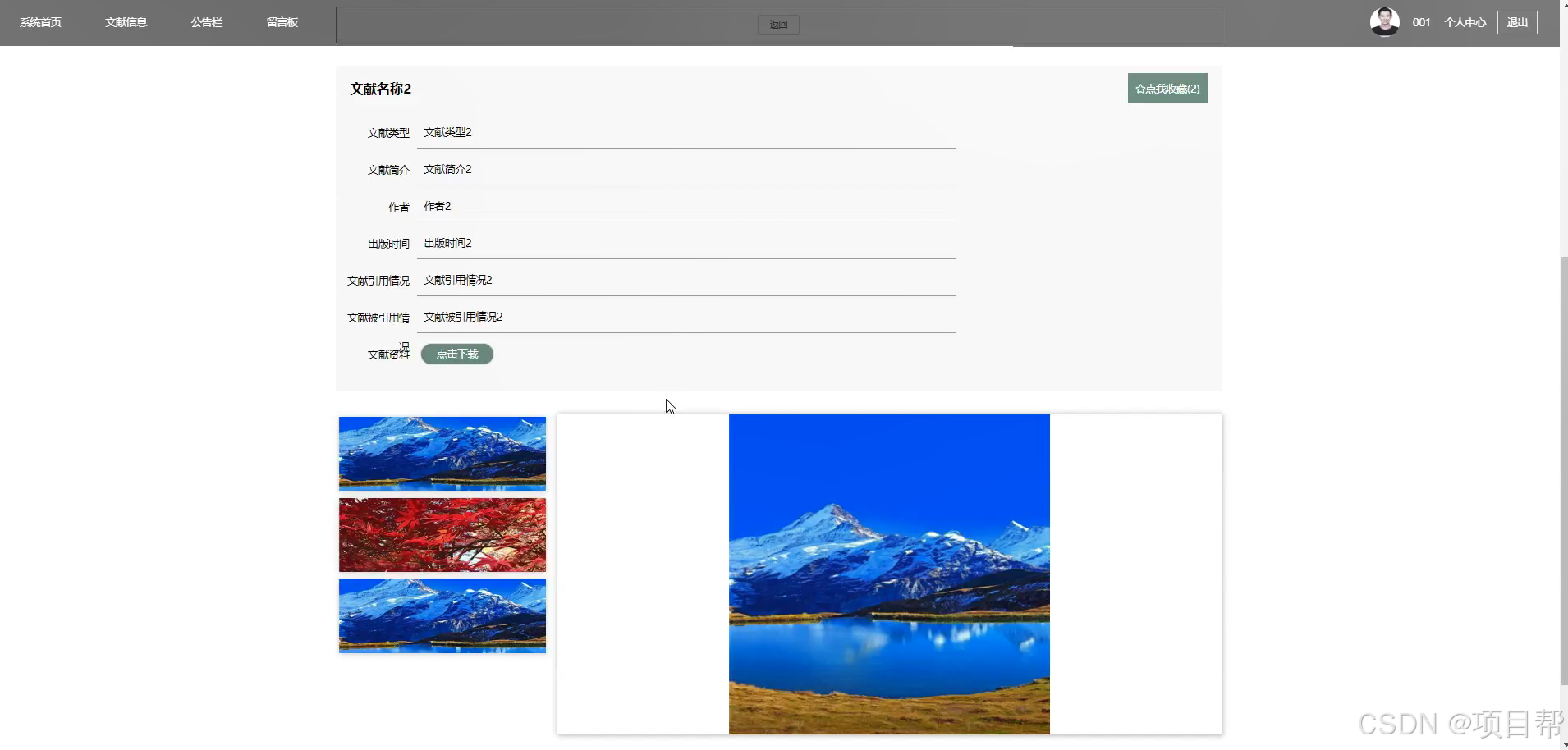Click the large mountain lake preview image

pos(889,574)
